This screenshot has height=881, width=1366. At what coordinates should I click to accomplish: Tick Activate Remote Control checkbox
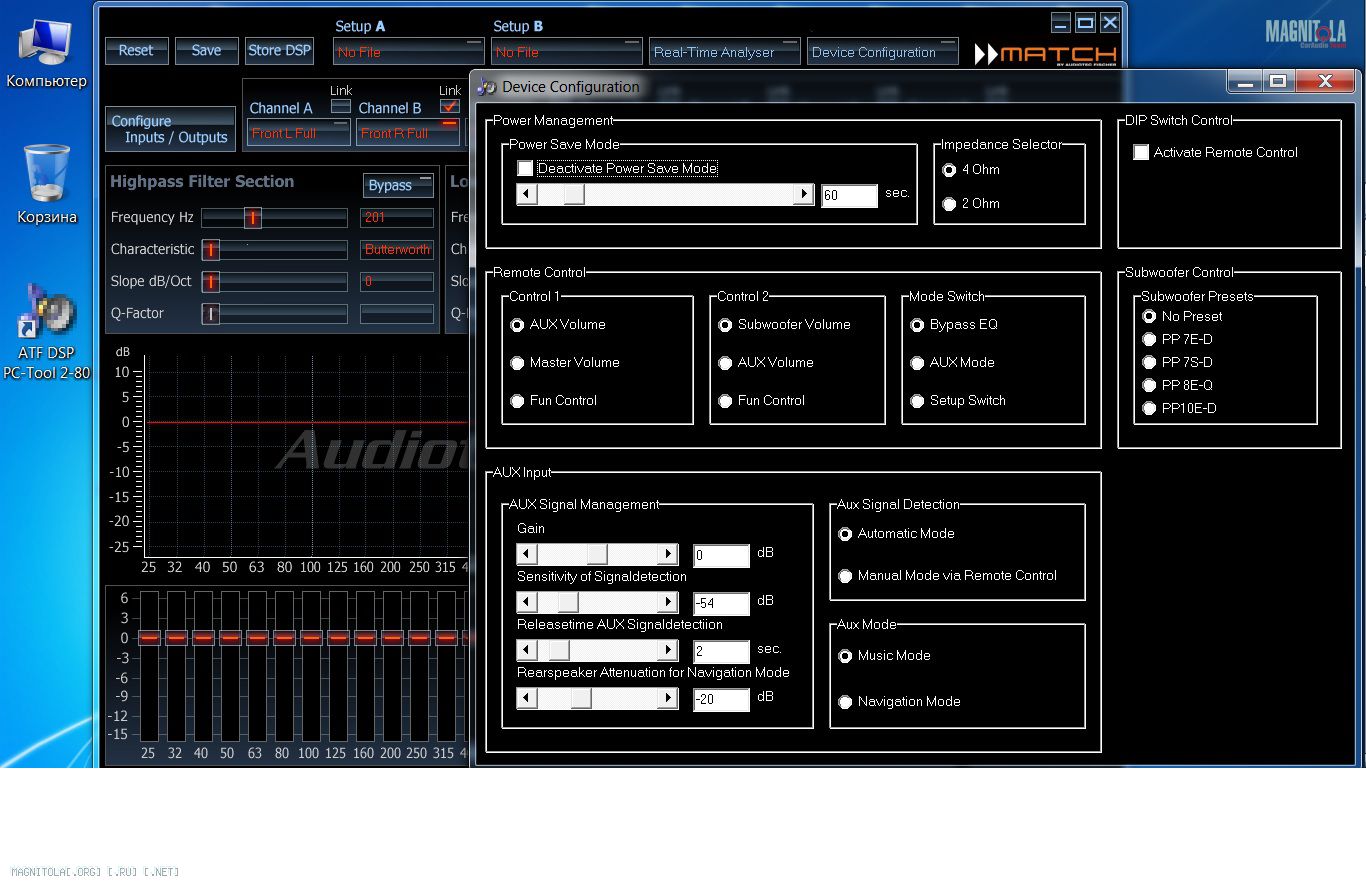point(1141,152)
